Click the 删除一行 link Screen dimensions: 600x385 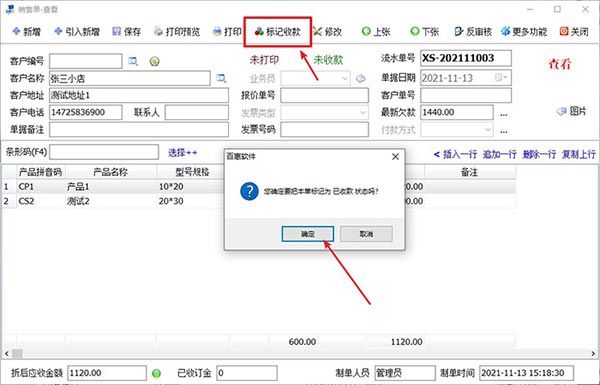click(x=539, y=154)
